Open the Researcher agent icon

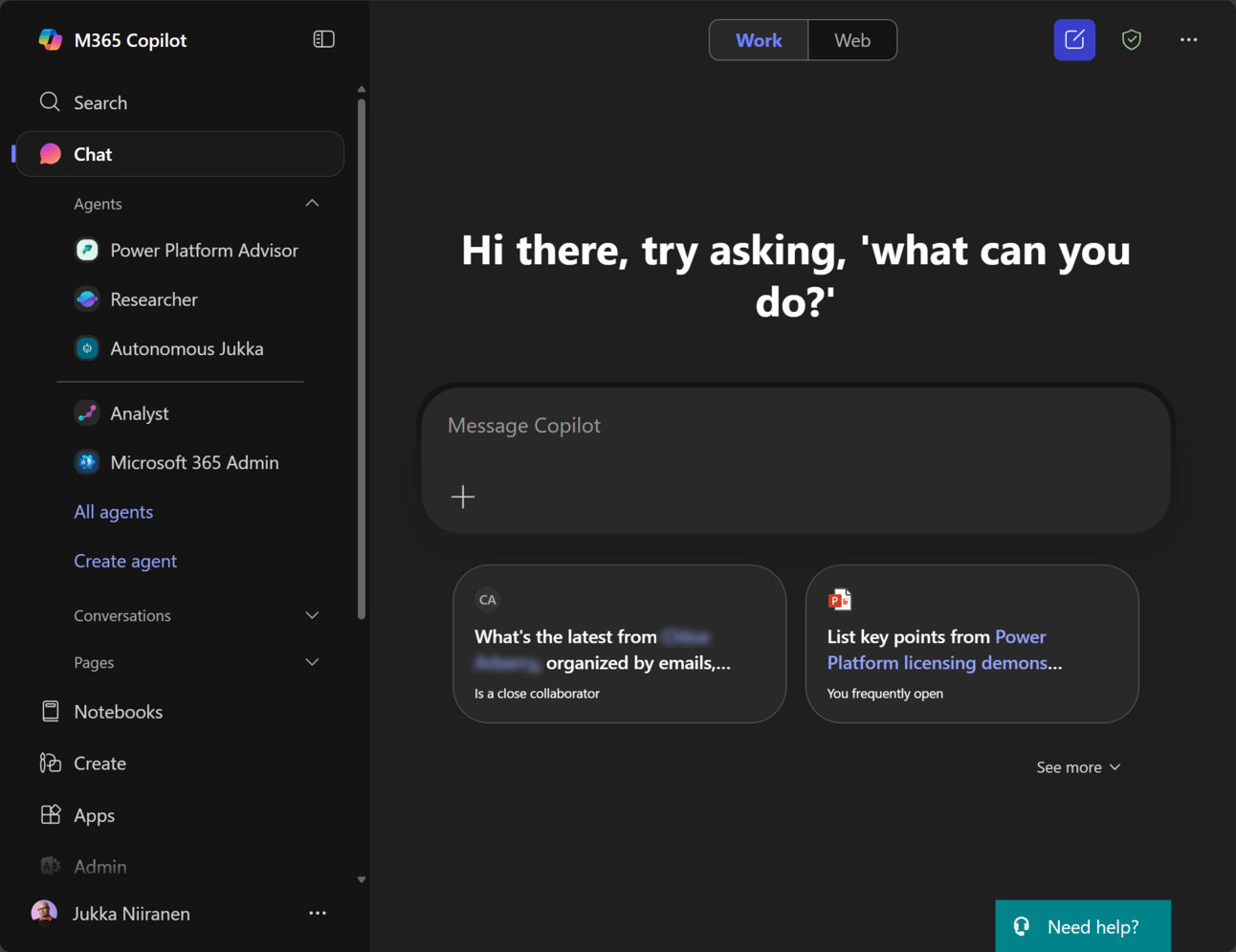point(87,299)
